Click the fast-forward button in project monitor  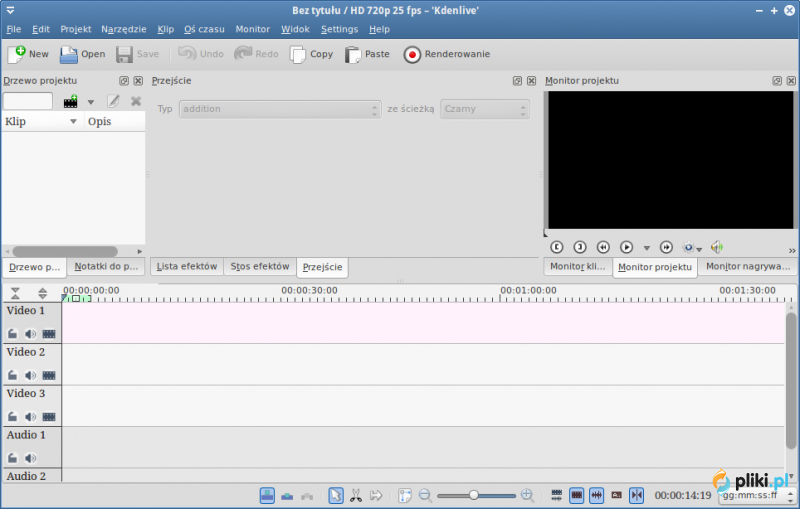(666, 247)
